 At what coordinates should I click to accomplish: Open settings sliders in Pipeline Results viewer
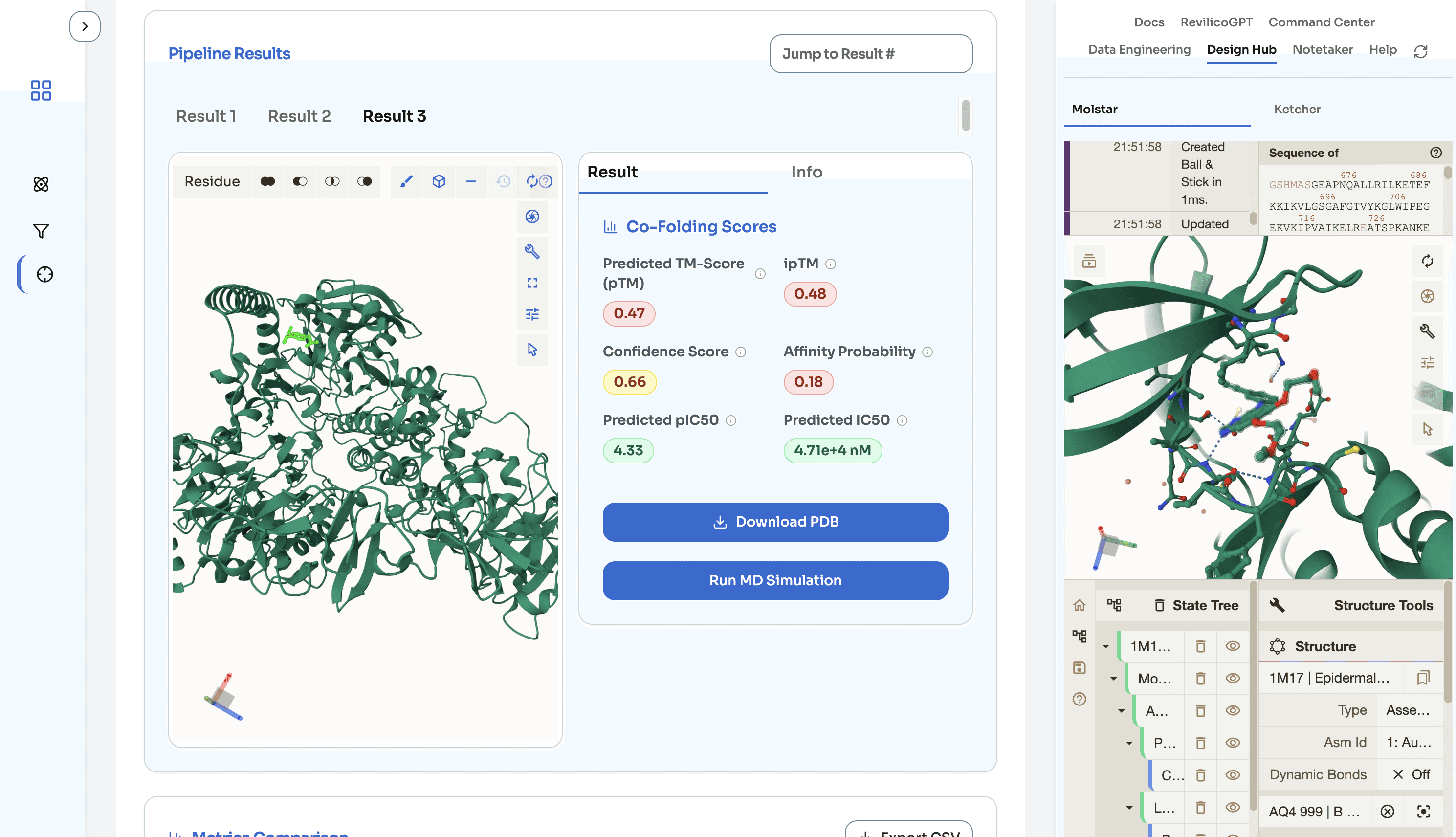532,314
